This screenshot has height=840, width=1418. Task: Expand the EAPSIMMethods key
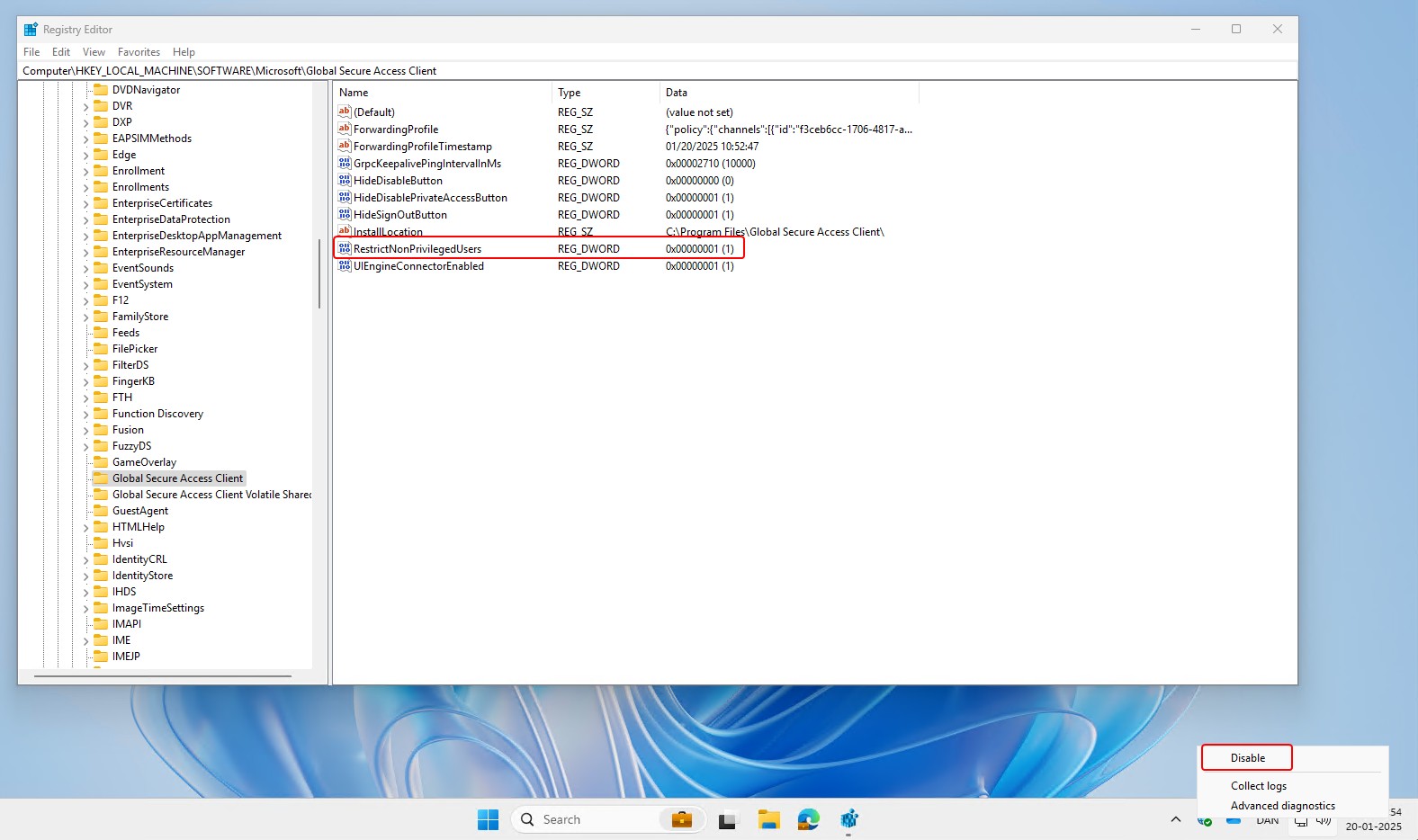86,139
